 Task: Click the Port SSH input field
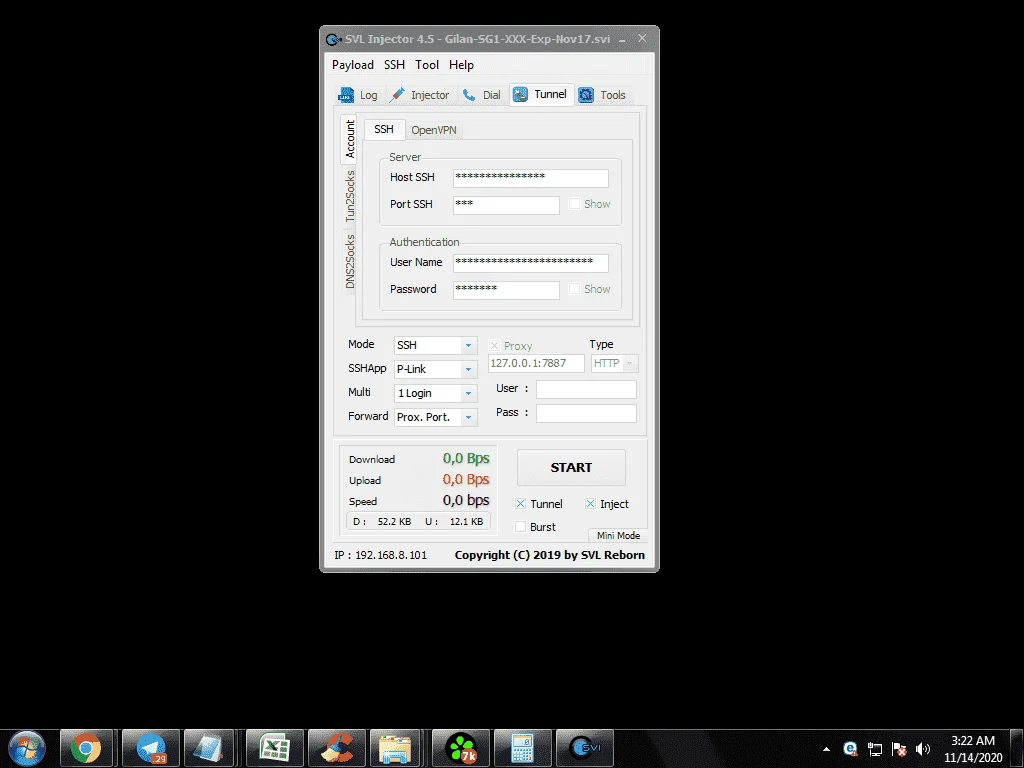click(506, 205)
